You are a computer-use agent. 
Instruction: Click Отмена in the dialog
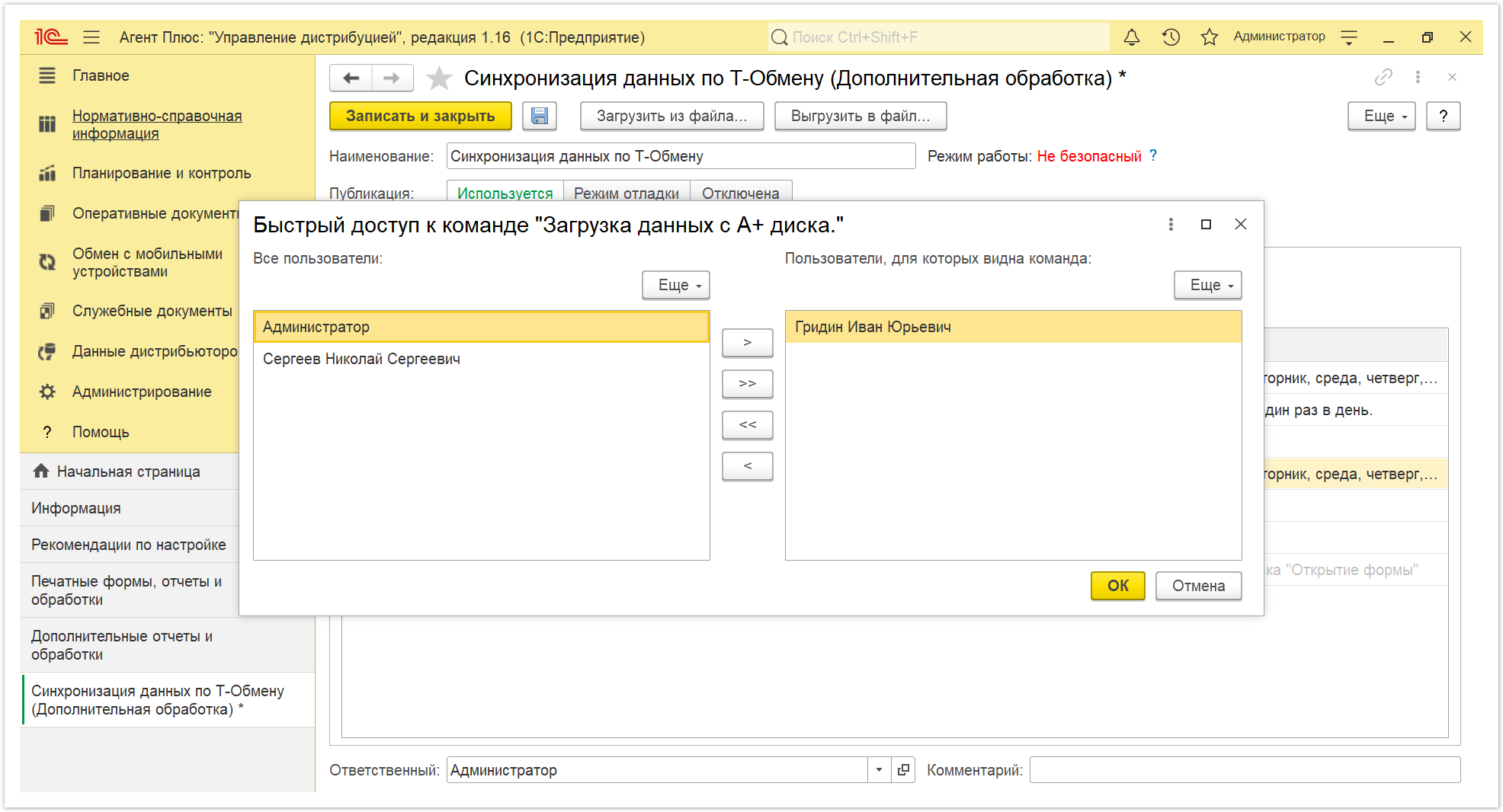tap(1198, 586)
